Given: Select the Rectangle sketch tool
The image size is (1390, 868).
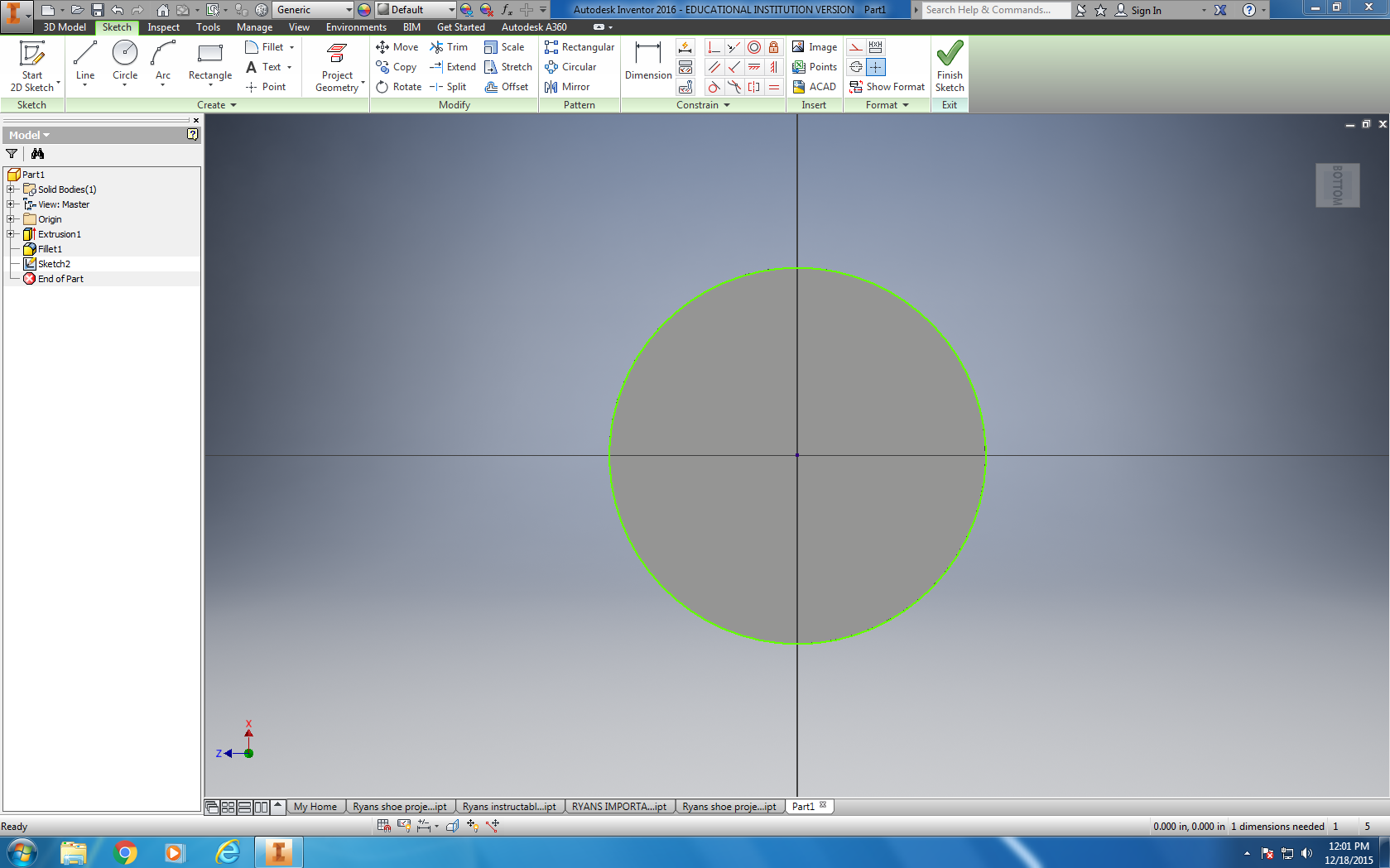Looking at the screenshot, I should (x=210, y=63).
